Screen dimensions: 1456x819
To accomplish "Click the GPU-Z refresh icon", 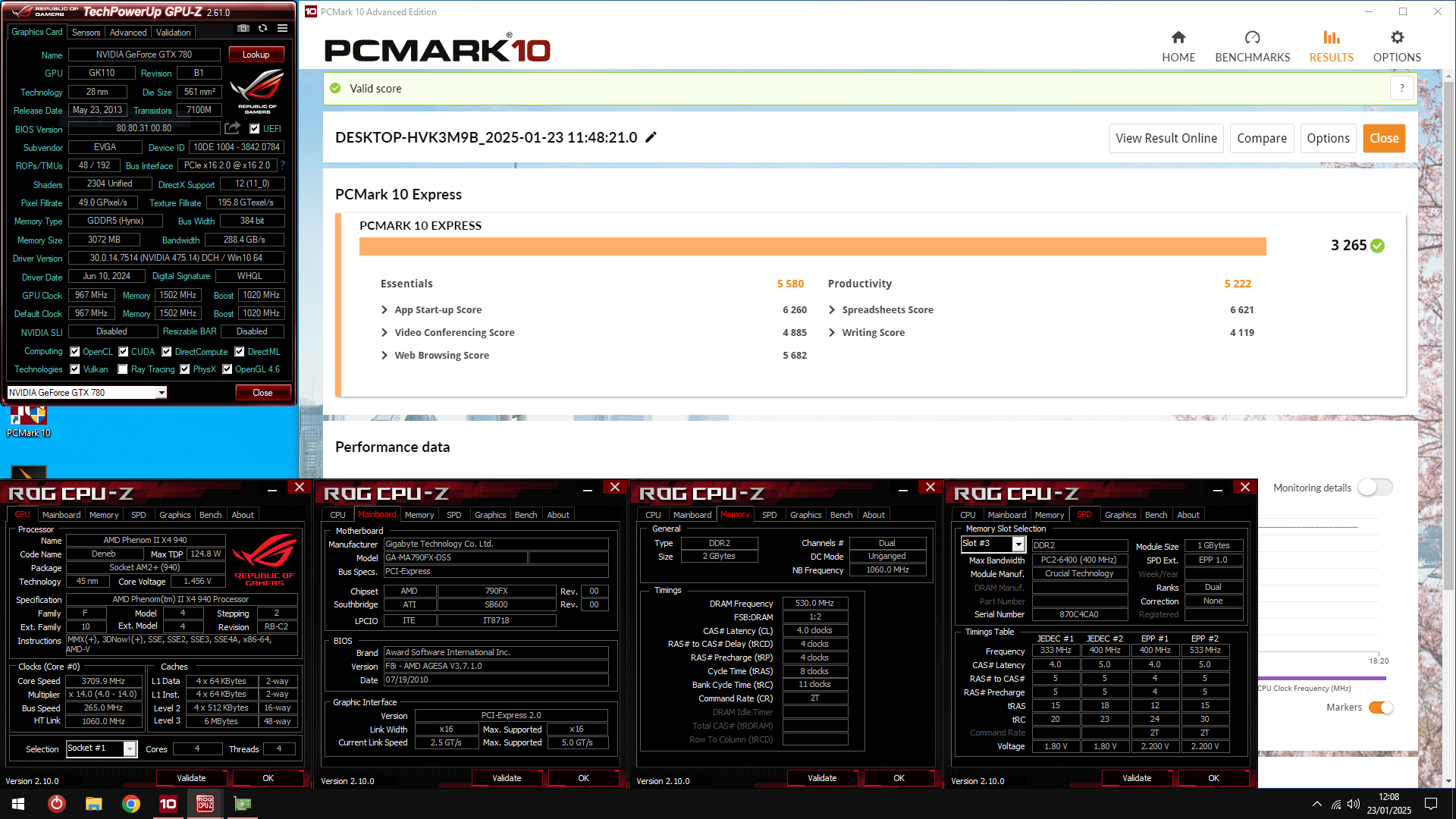I will point(262,29).
